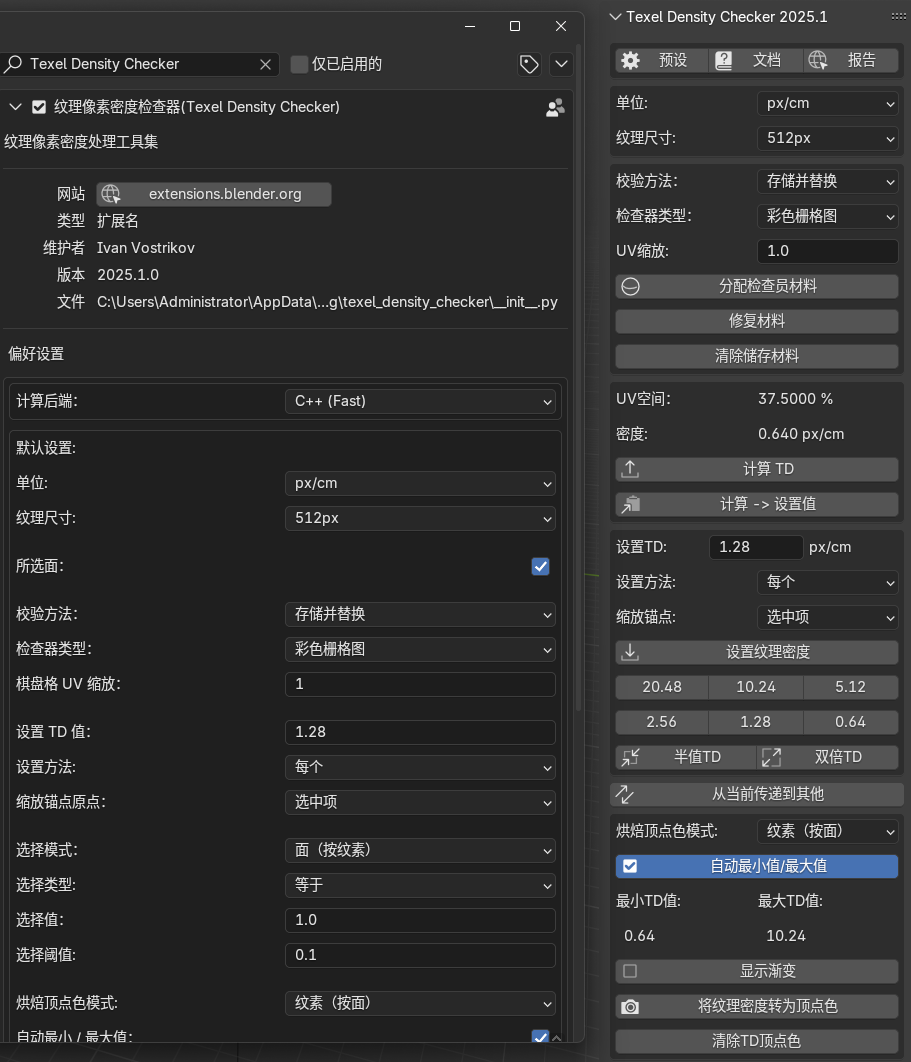Click 修复材料 button
The width and height of the screenshot is (911, 1062).
(x=757, y=321)
